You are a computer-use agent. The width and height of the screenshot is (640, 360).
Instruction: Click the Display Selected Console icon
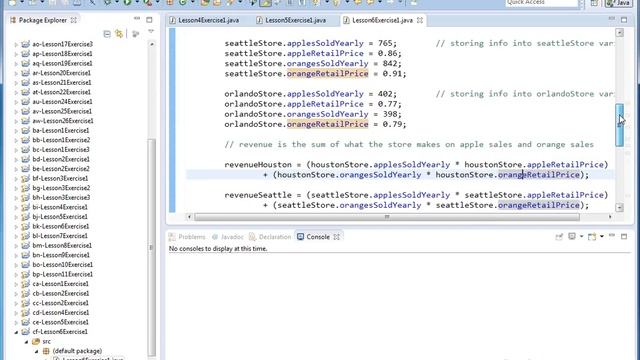572,237
